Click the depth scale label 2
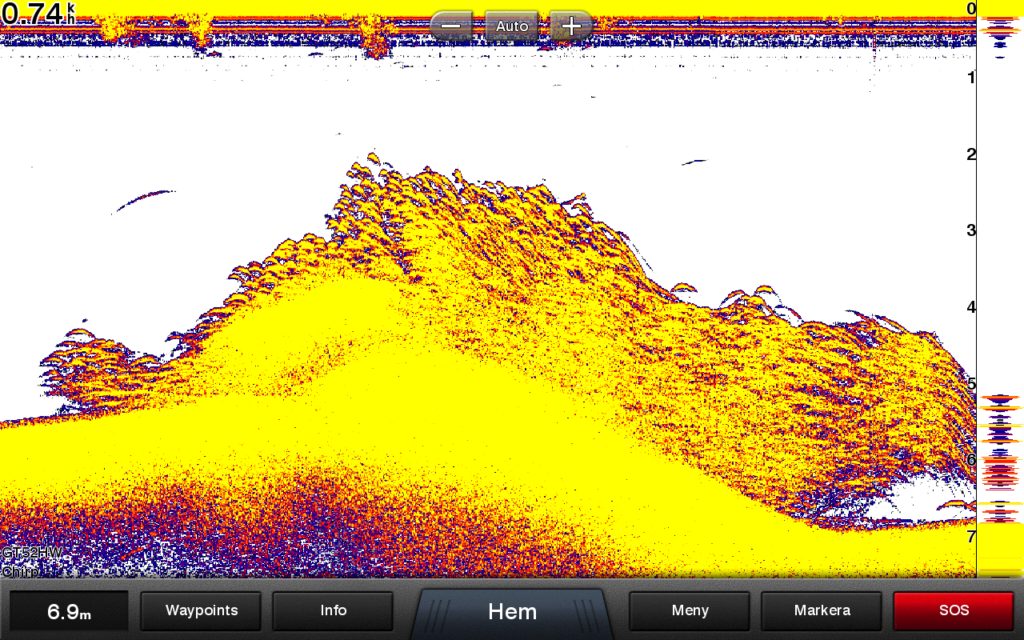This screenshot has height=640, width=1024. [970, 155]
